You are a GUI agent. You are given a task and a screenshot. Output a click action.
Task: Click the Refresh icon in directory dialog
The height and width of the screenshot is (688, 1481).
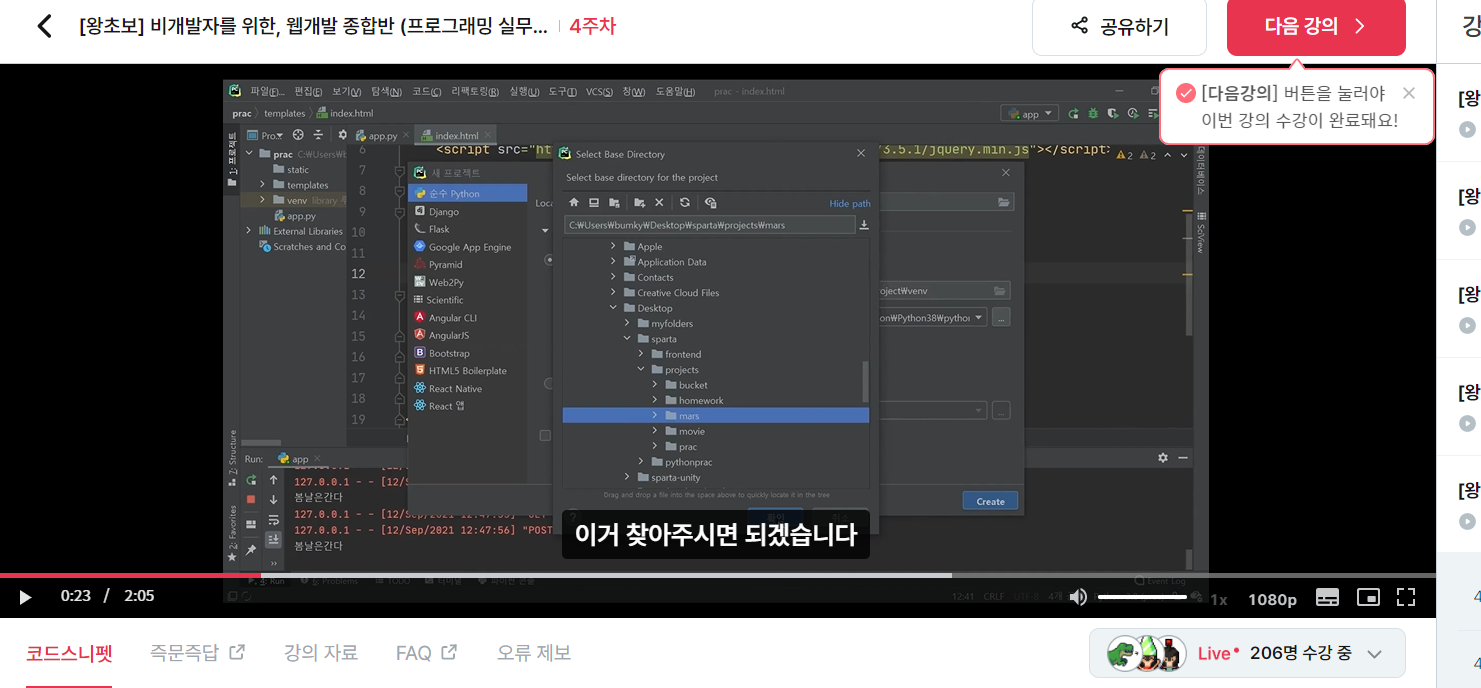coord(685,203)
